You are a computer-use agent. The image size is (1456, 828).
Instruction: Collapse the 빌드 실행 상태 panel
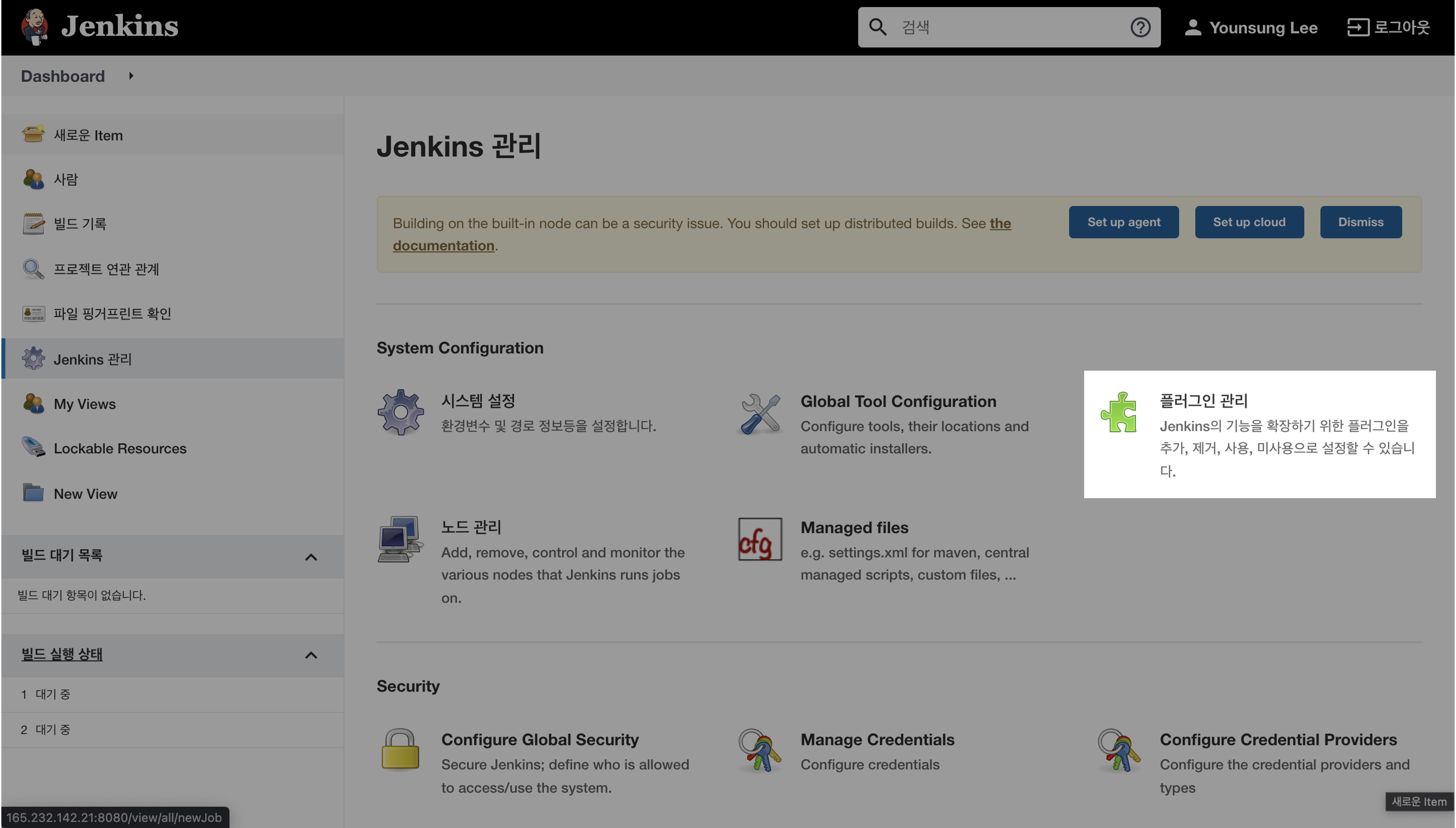tap(311, 655)
